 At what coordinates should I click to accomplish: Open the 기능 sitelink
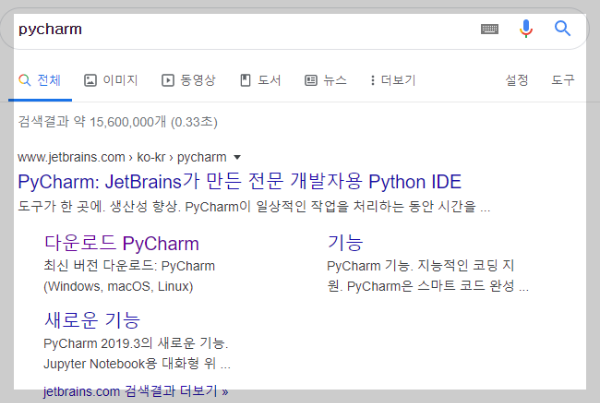[x=345, y=243]
